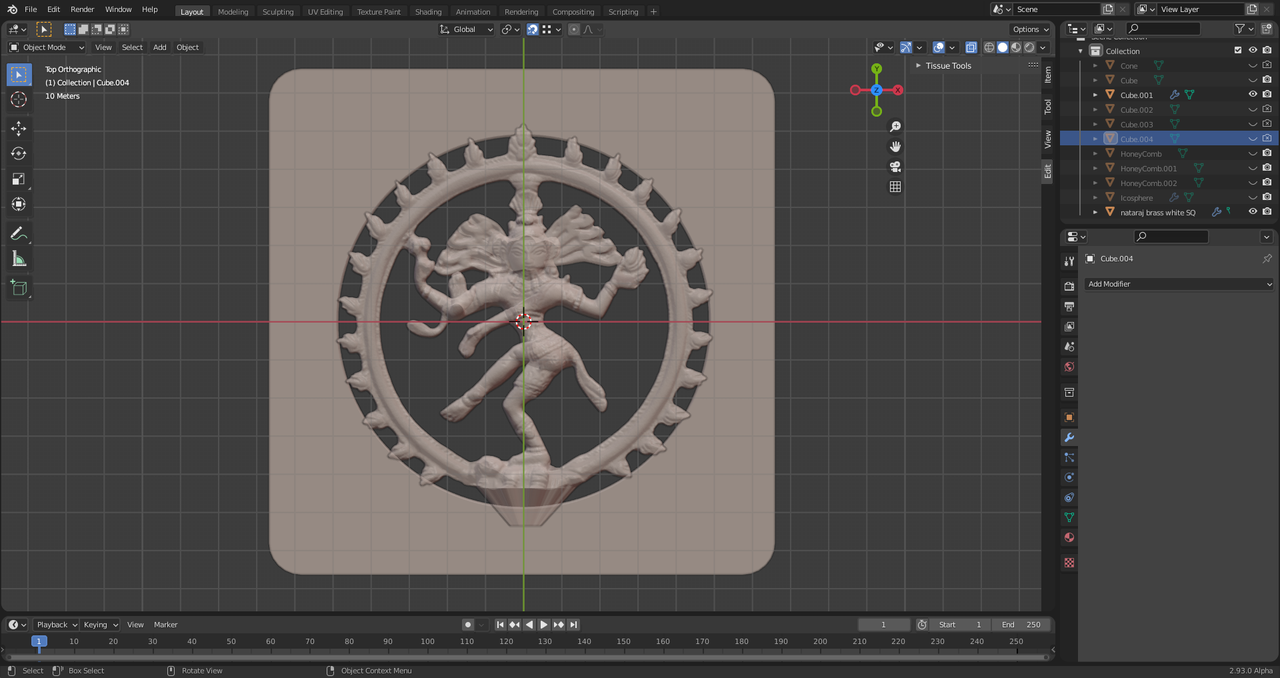Image resolution: width=1280 pixels, height=678 pixels.
Task: Uncheck the Collection exclude checkbox
Action: click(x=1238, y=50)
